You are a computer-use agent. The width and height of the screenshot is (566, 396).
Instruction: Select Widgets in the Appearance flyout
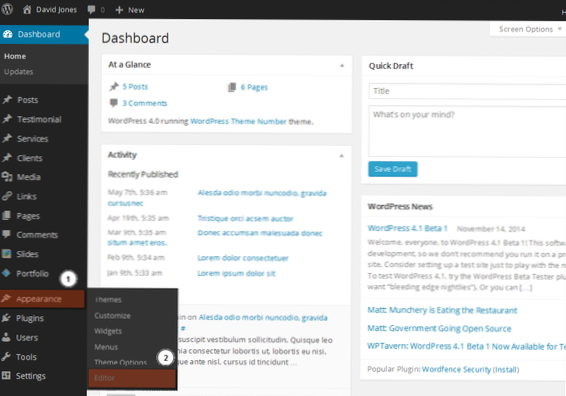(108, 331)
